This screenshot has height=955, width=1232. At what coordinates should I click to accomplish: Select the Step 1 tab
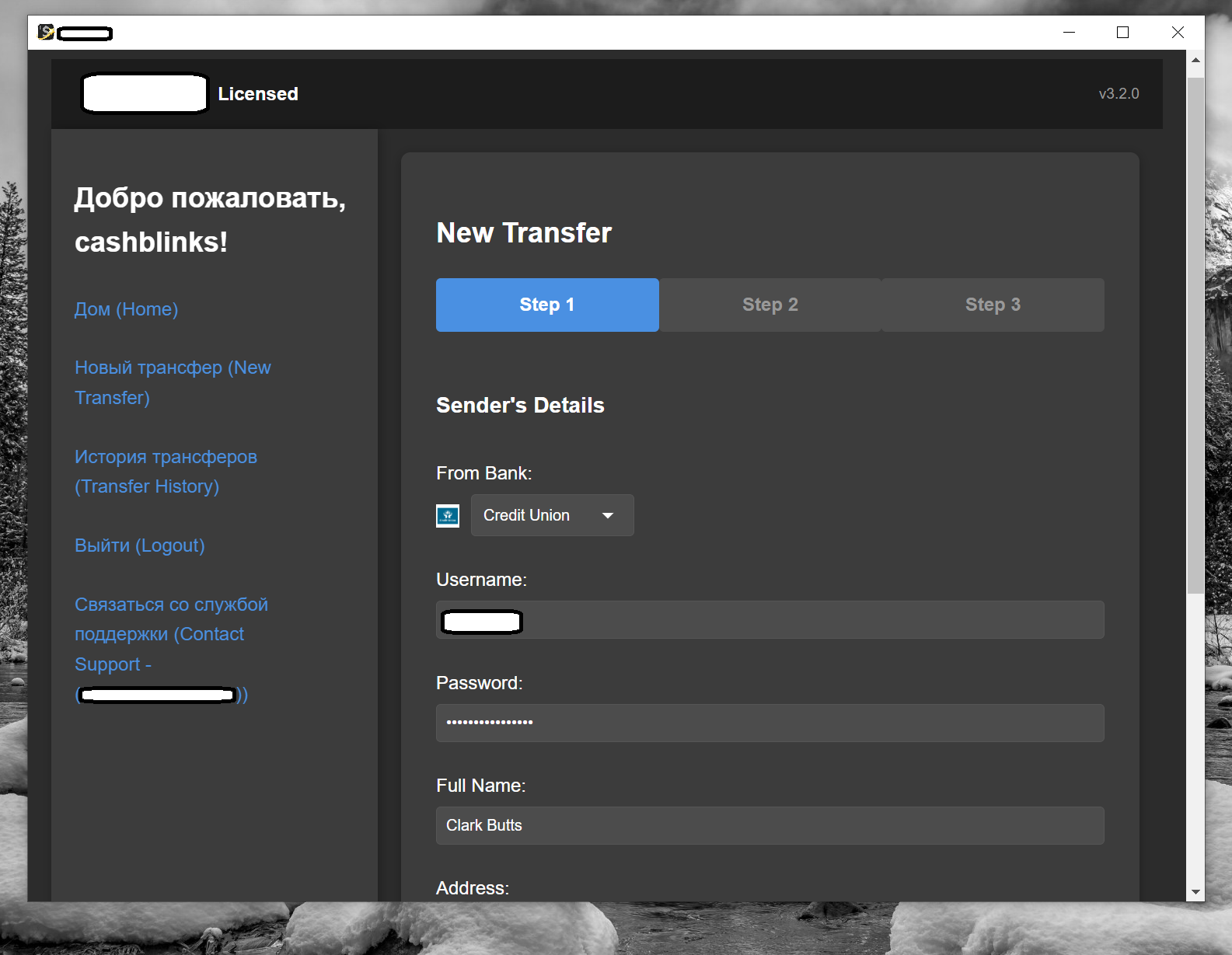pos(547,305)
